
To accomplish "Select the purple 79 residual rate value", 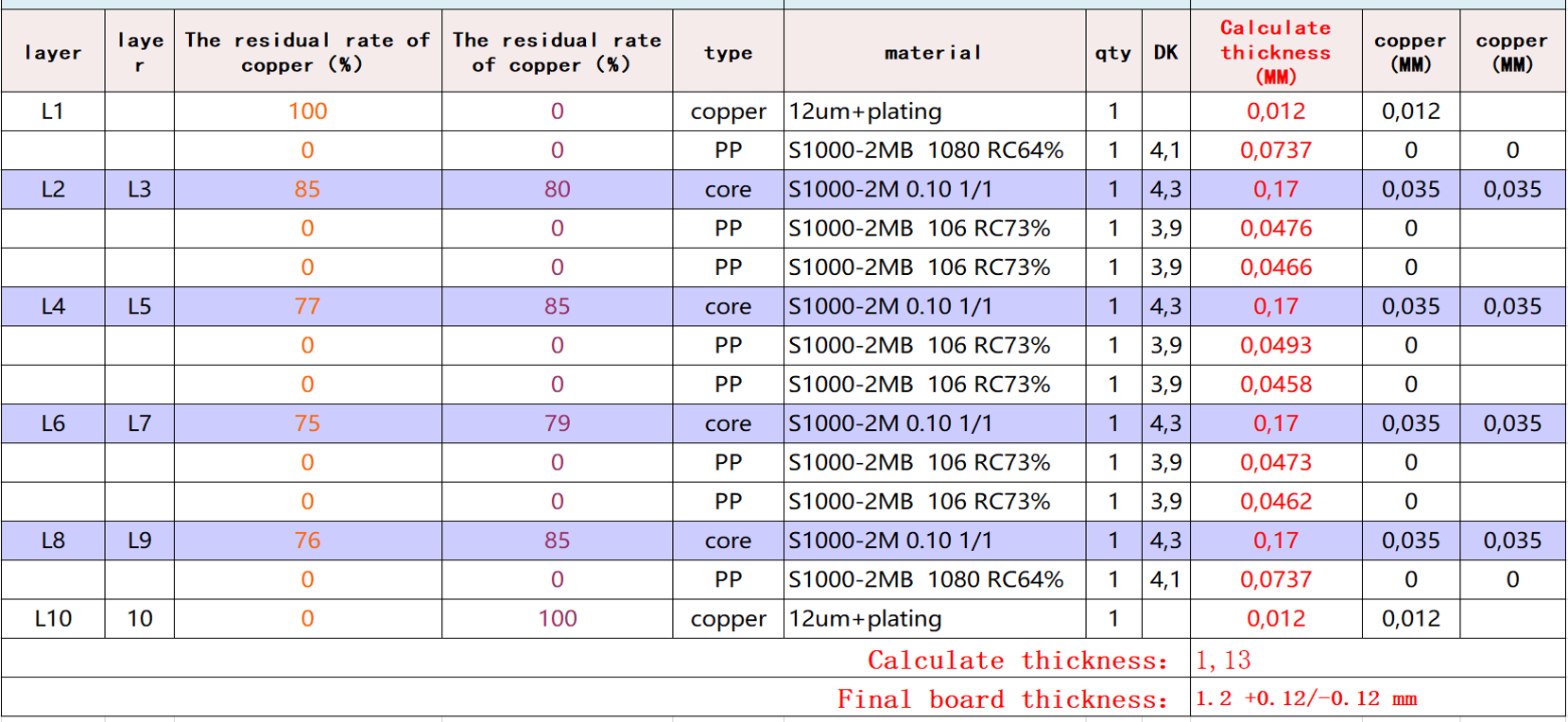I will click(x=558, y=423).
